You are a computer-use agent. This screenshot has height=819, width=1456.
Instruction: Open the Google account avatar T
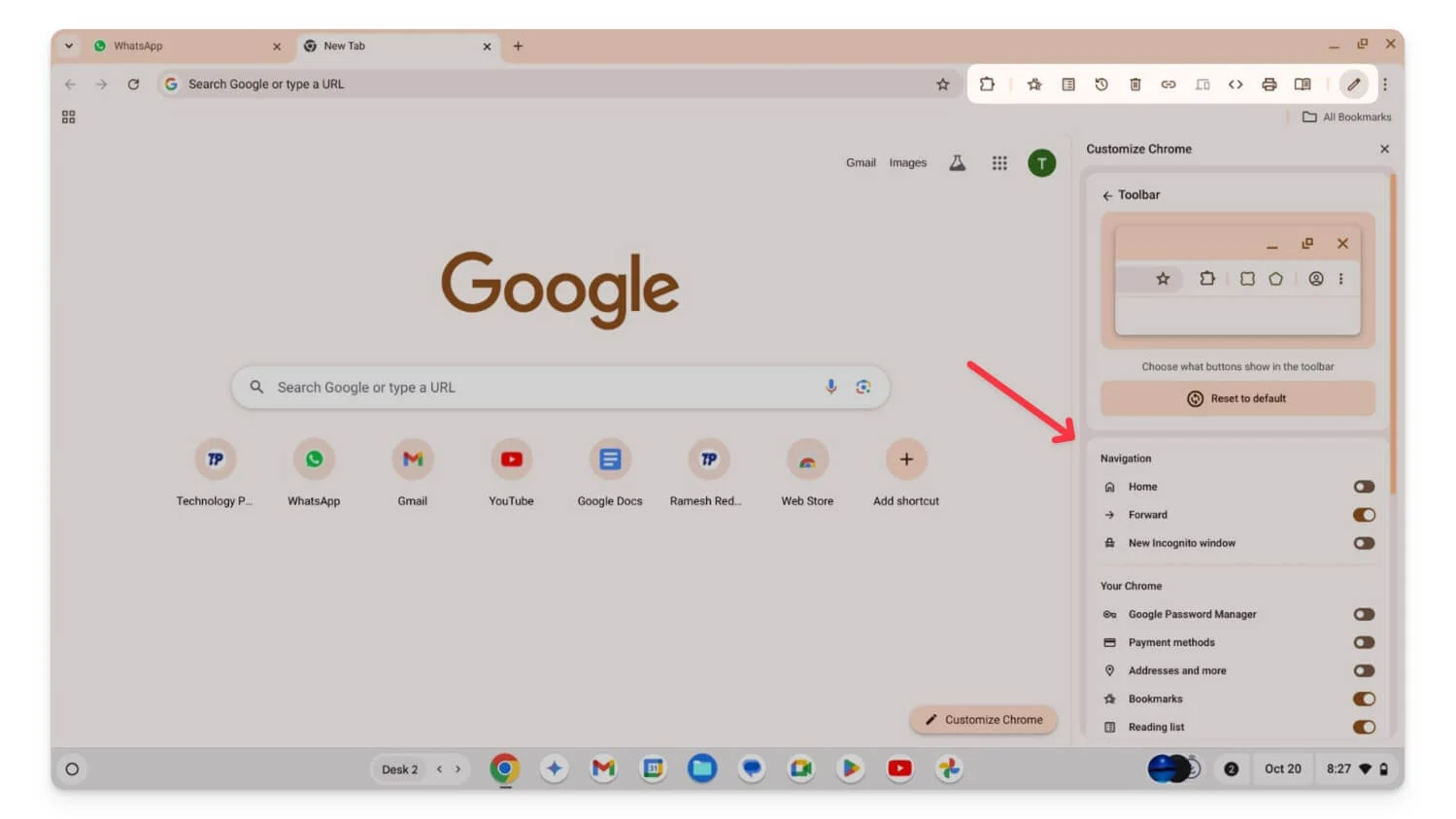1041,163
